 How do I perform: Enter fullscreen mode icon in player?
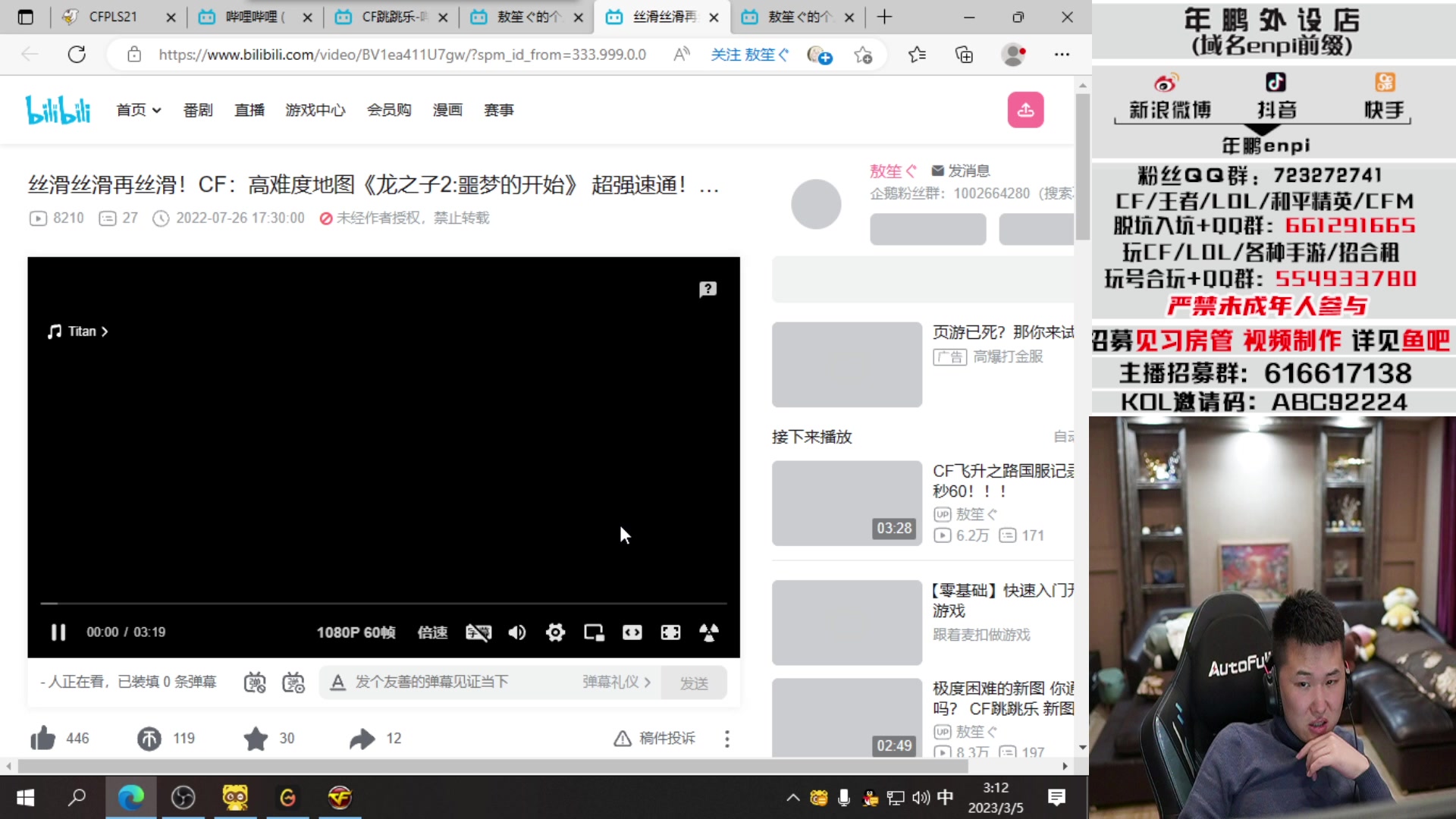pos(709,632)
